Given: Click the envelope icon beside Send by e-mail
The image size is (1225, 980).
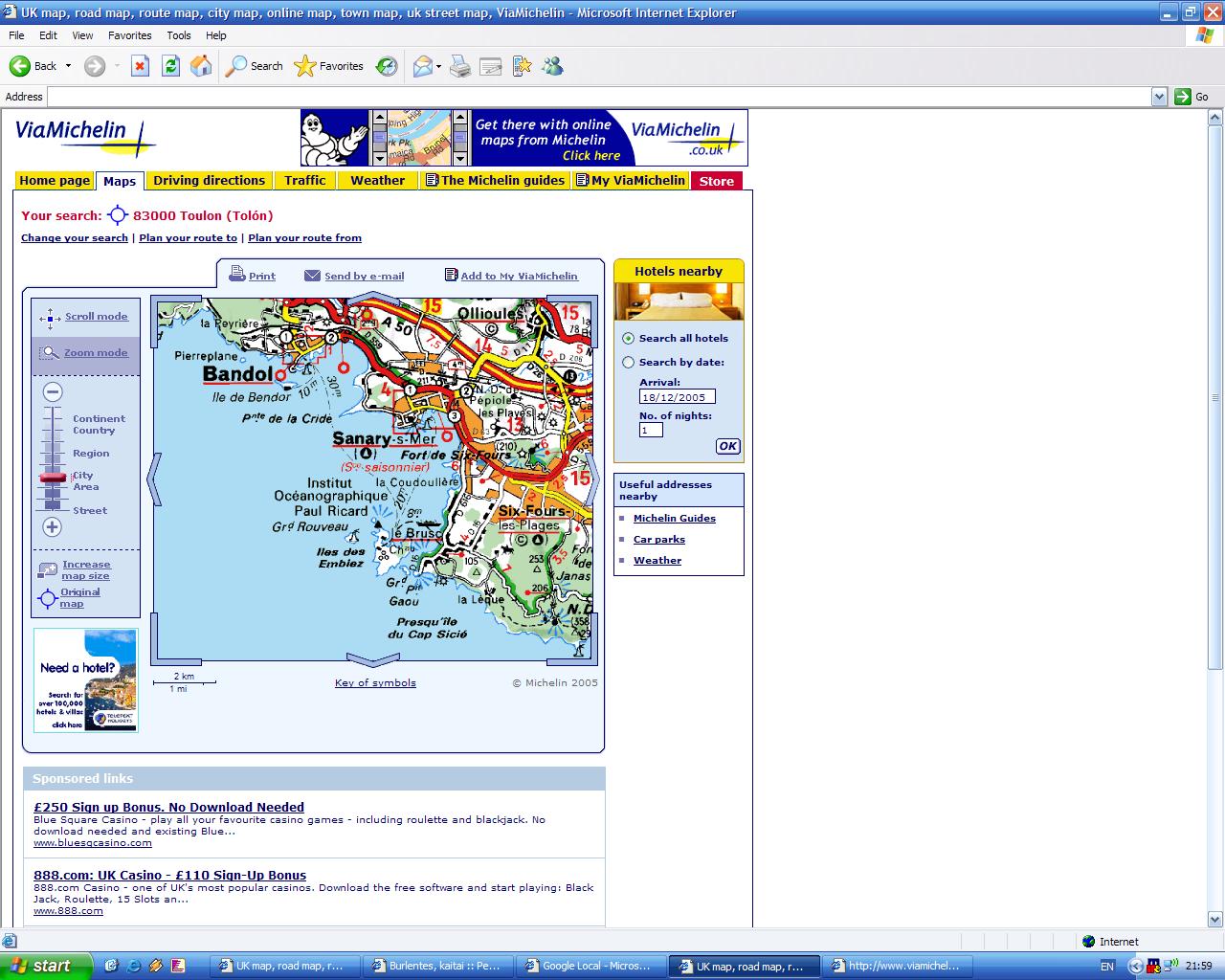Looking at the screenshot, I should pyautogui.click(x=312, y=276).
